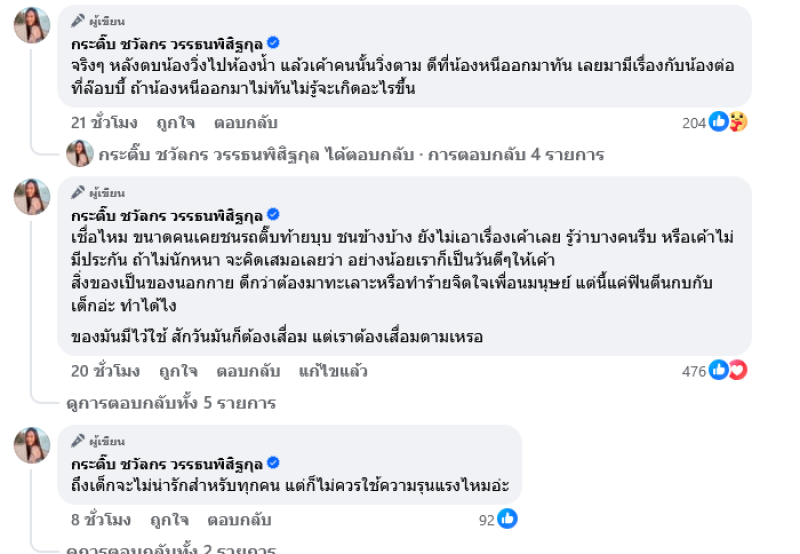800x554 pixels.
Task: Click the verified badge on the second comment
Action: [273, 215]
